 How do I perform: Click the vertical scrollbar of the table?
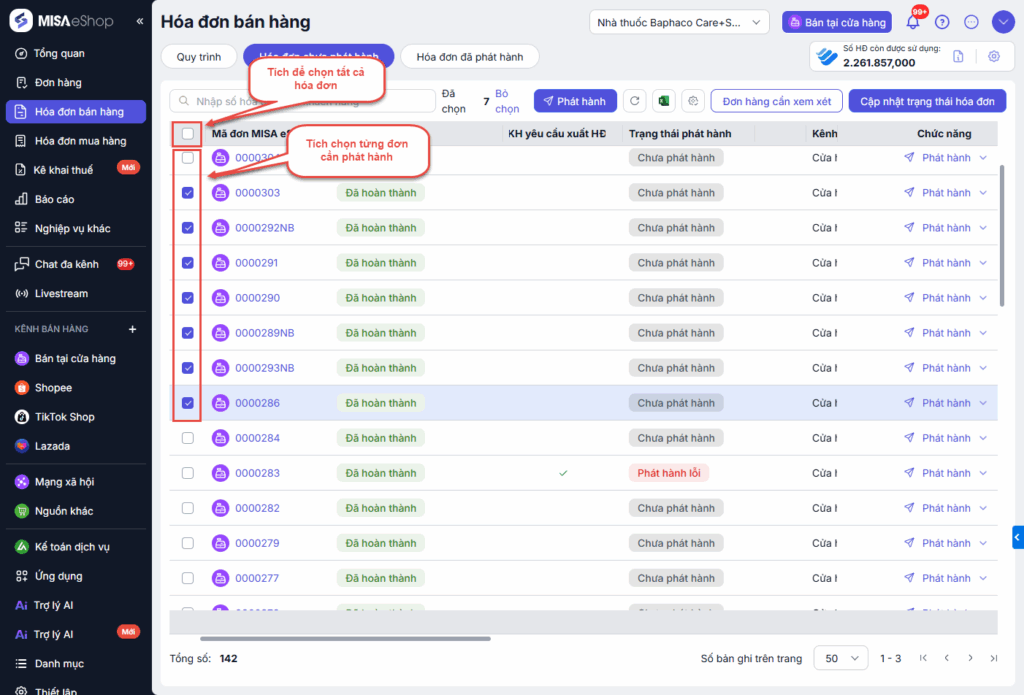tap(1002, 236)
